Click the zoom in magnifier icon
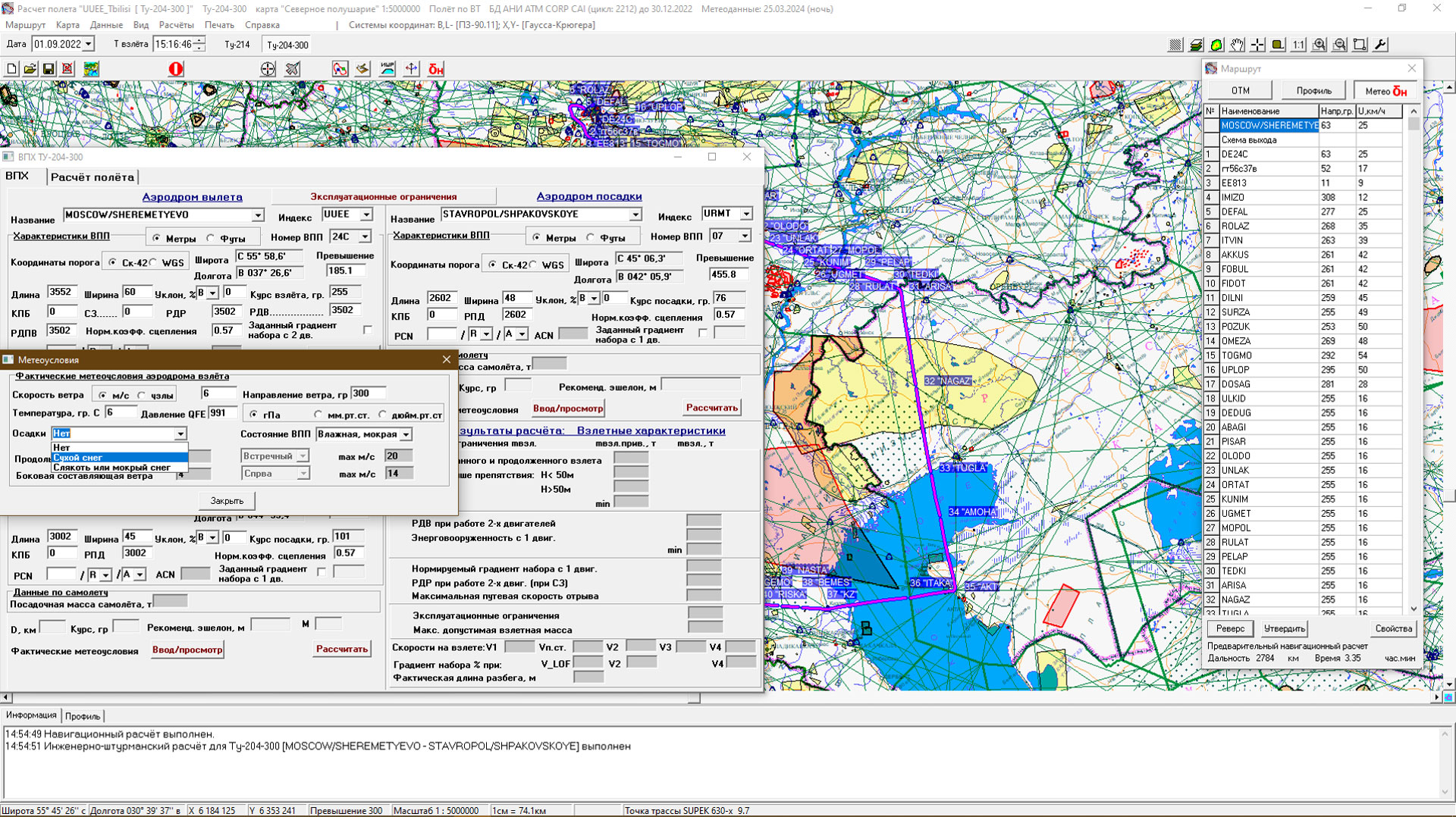 click(x=1319, y=45)
